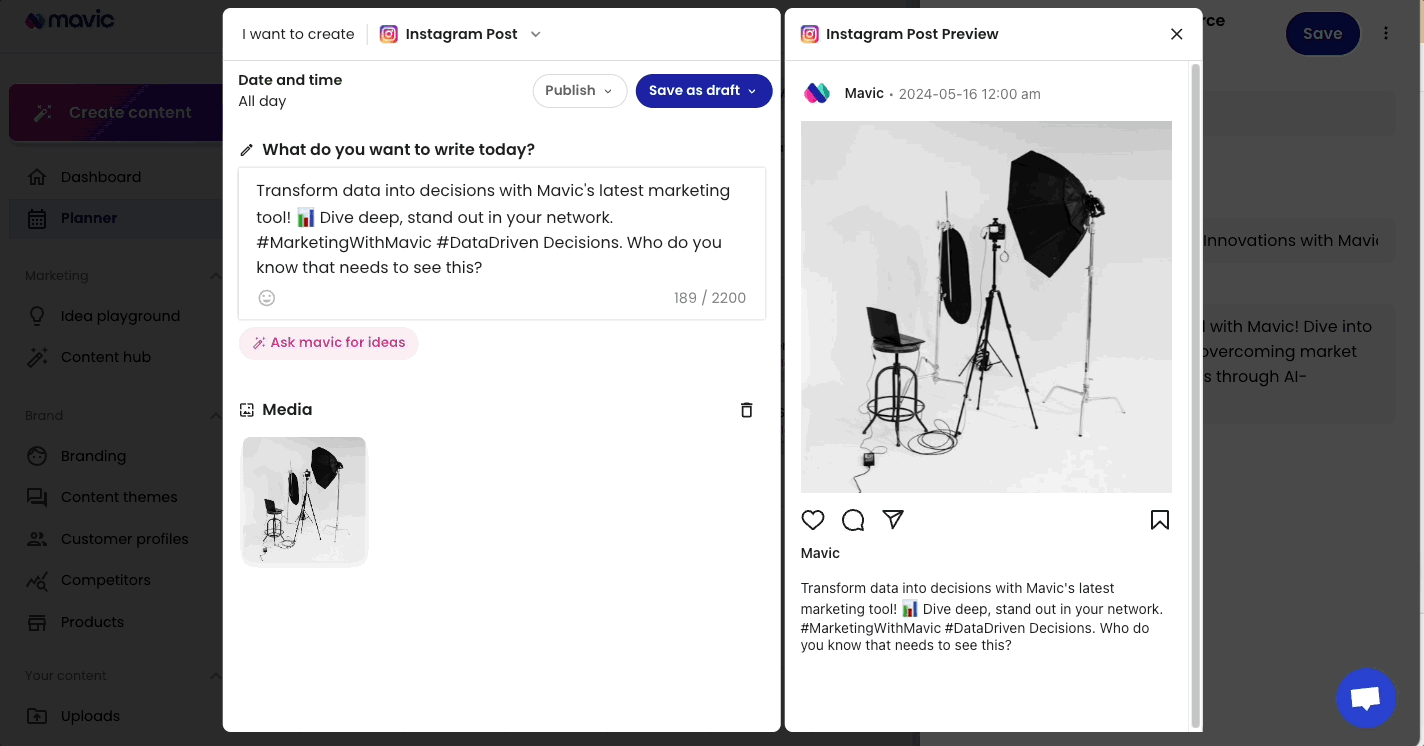This screenshot has width=1424, height=746.
Task: Click the Mavic avatar in the preview
Action: point(817,93)
